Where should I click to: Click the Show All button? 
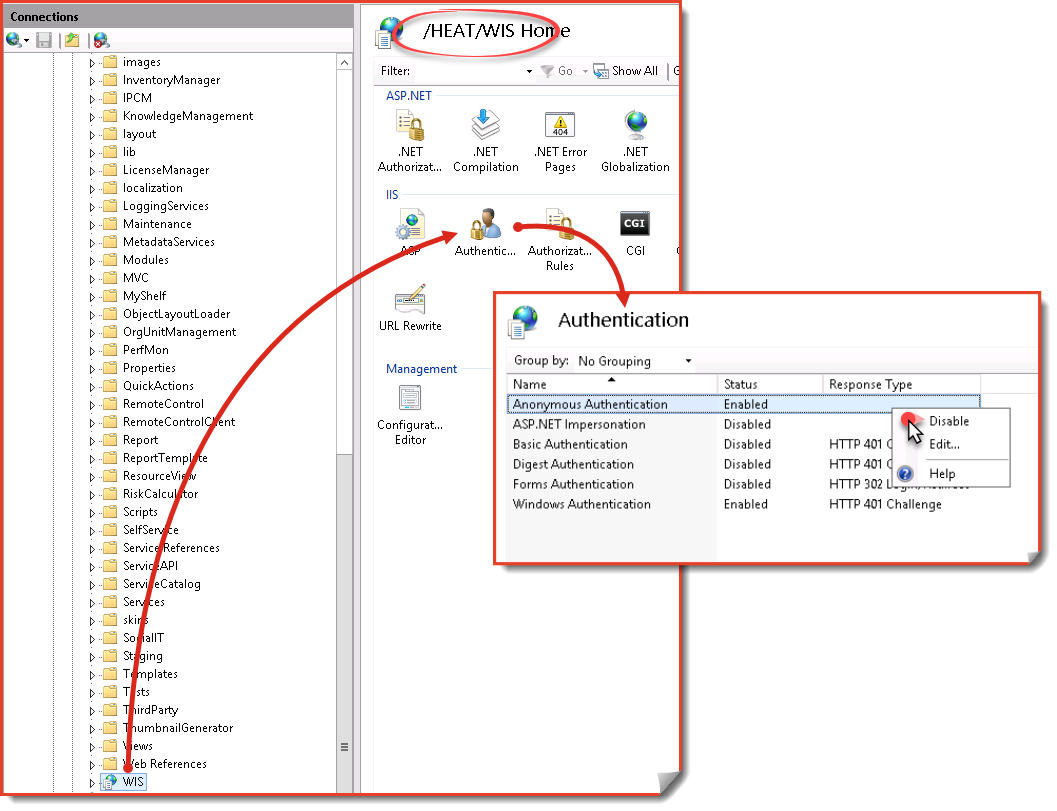pos(625,71)
